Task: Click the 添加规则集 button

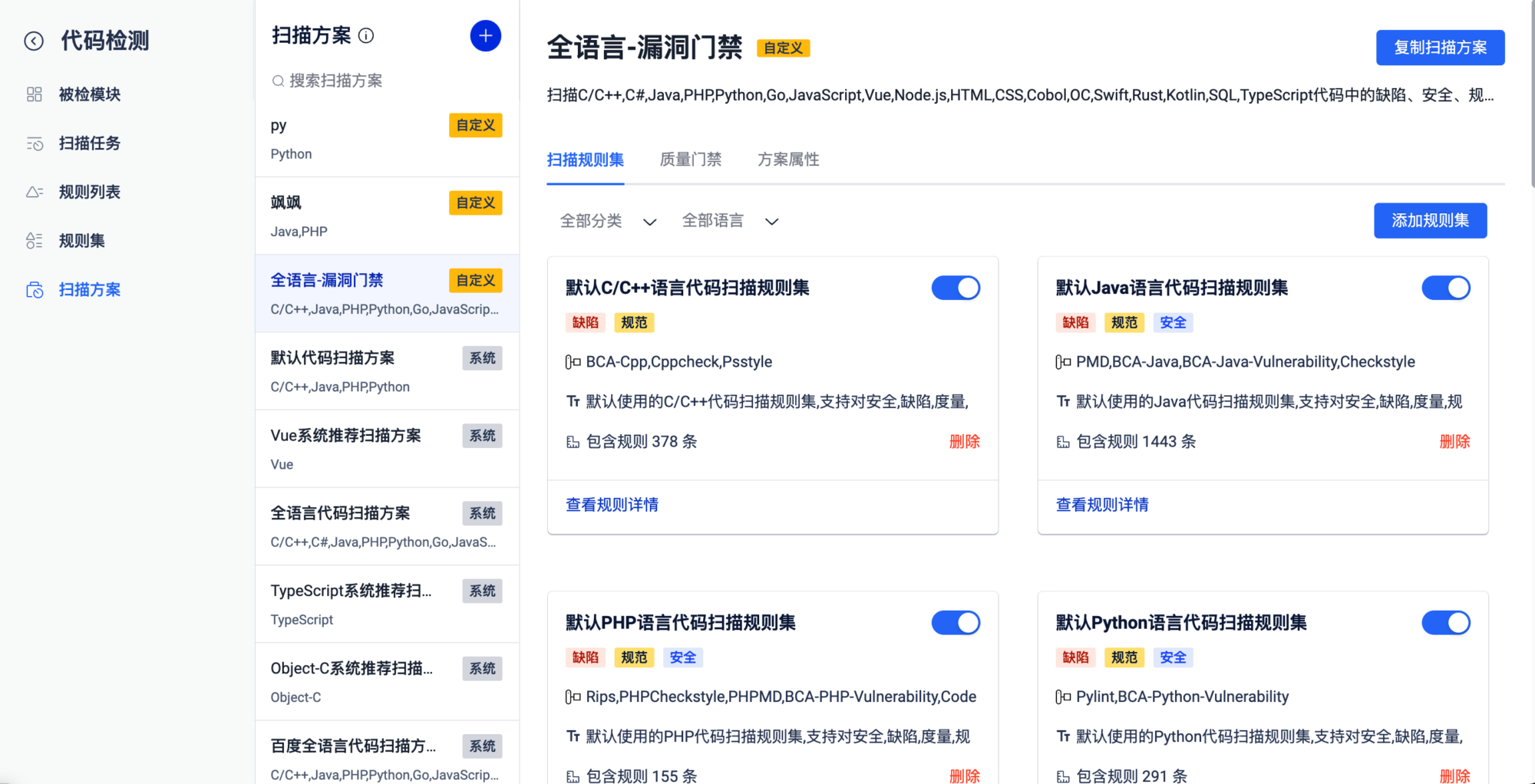Action: (1430, 221)
